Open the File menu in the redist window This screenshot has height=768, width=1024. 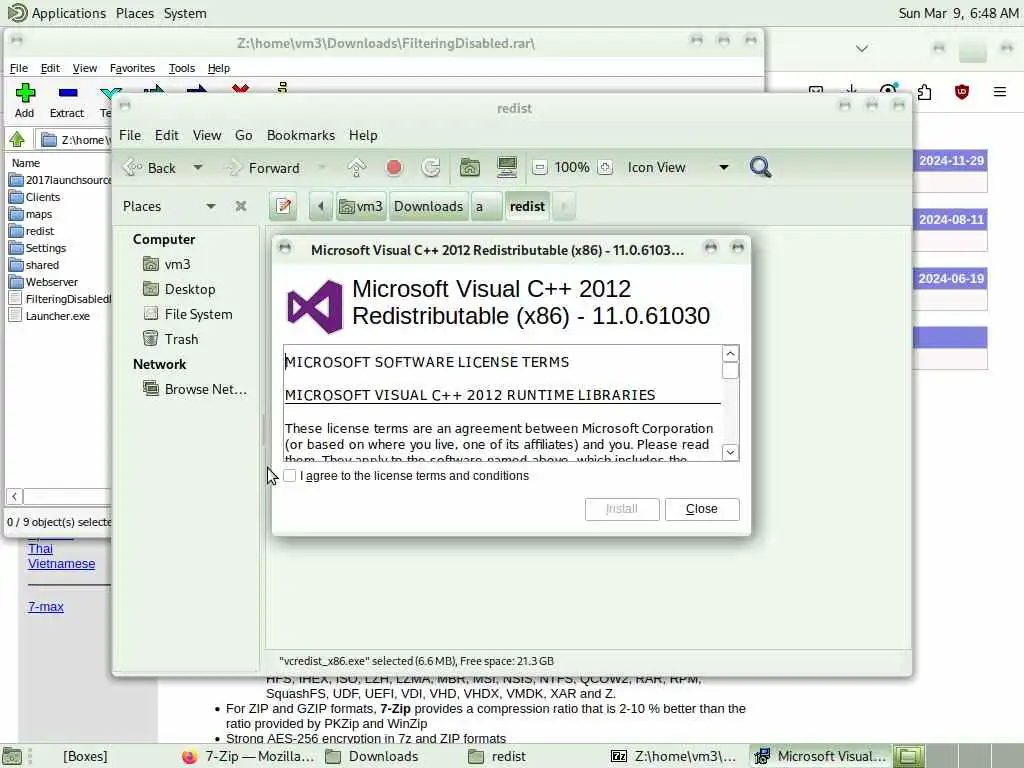tap(130, 135)
